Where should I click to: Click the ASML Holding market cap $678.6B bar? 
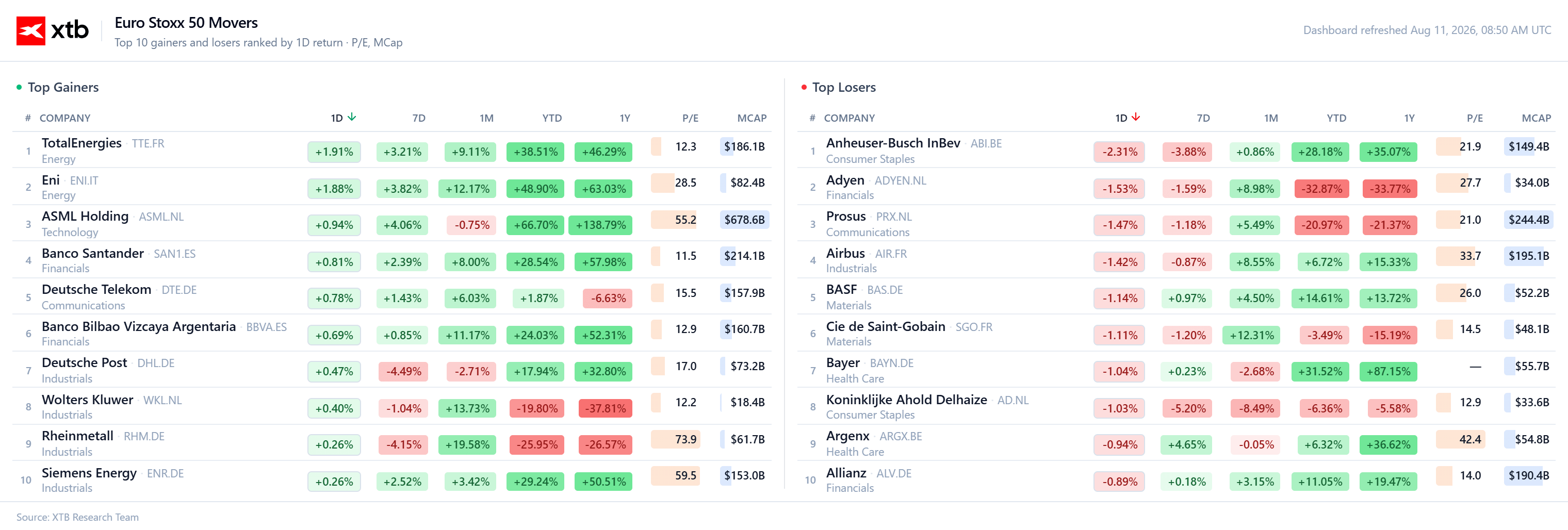744,220
